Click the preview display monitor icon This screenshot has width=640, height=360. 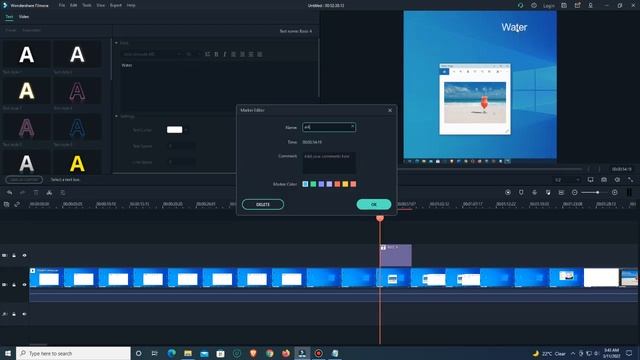591,180
